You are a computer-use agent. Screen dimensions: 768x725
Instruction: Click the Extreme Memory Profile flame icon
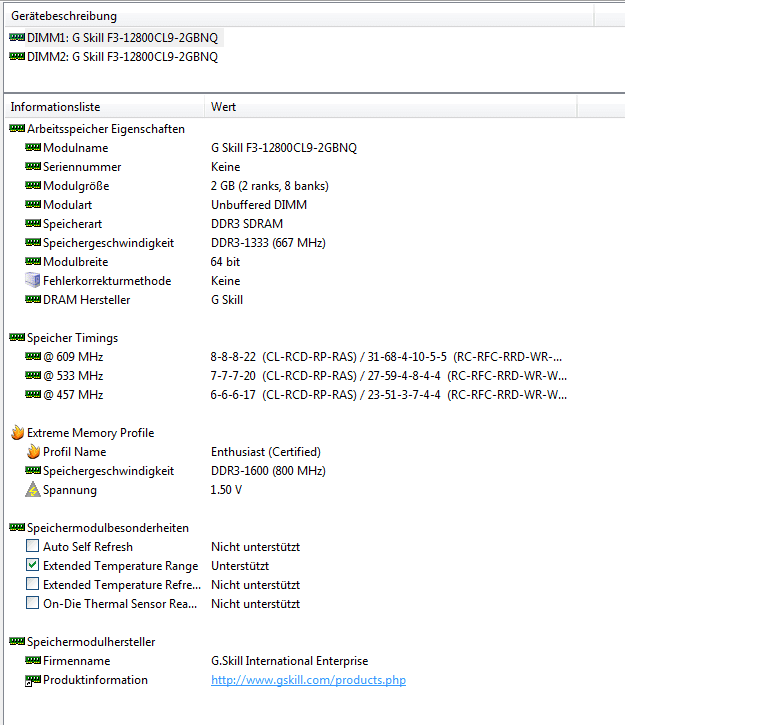[17, 432]
